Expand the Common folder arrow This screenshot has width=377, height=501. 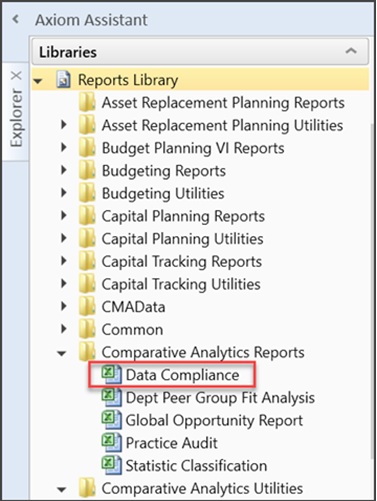64,329
